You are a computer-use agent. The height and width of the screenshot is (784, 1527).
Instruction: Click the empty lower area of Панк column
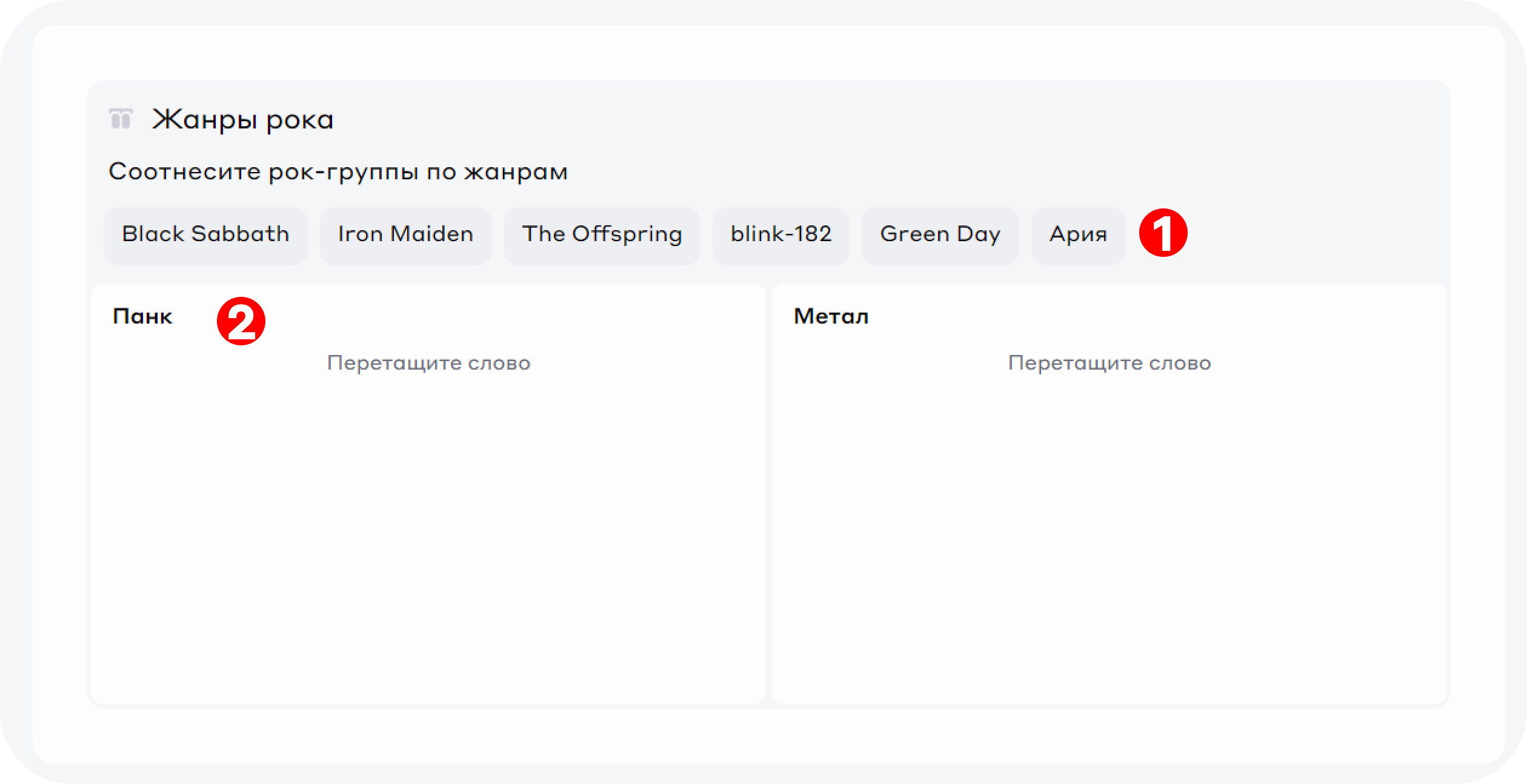click(428, 545)
